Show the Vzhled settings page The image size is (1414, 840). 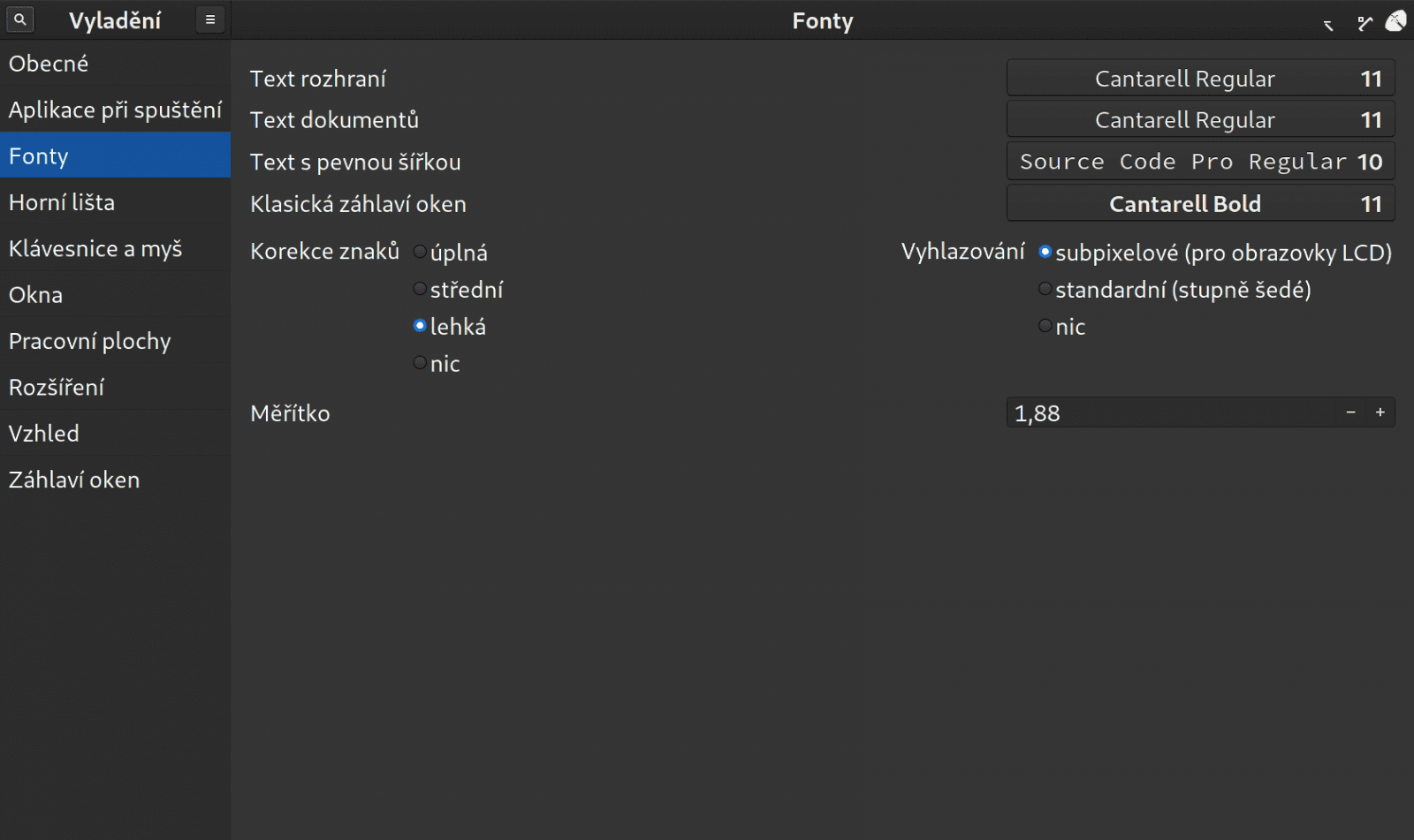(x=44, y=434)
